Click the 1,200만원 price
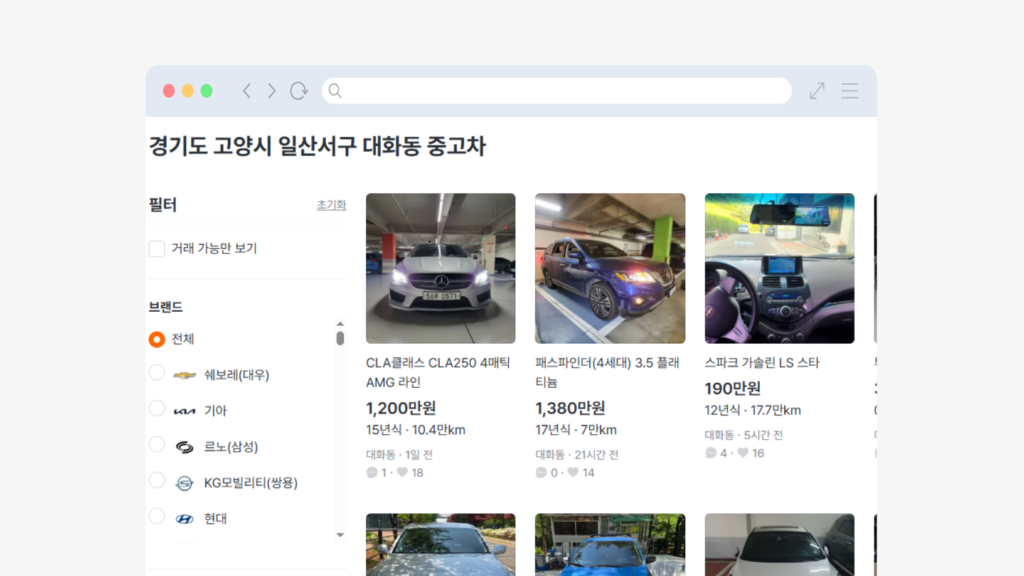1024x576 pixels. (x=401, y=408)
